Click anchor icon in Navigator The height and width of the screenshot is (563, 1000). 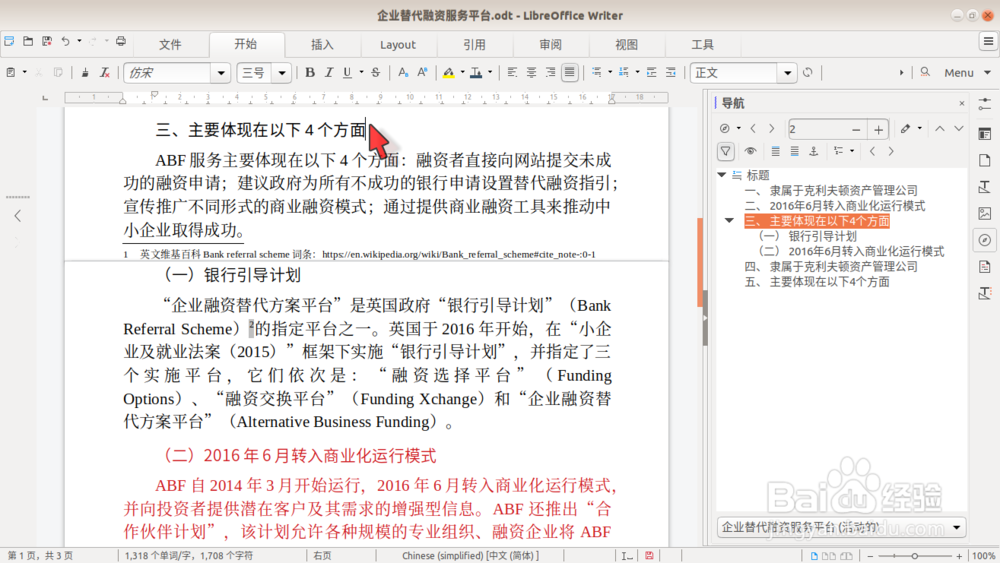point(813,151)
